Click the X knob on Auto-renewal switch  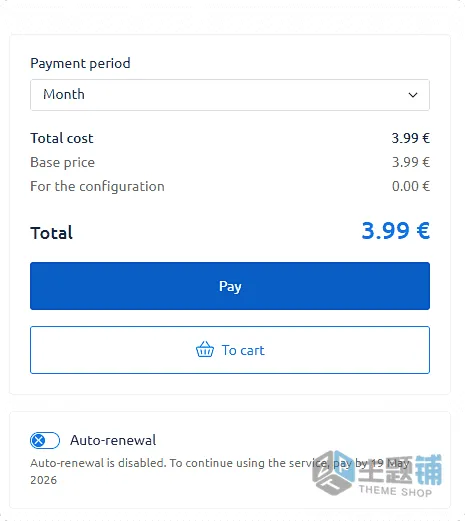click(39, 440)
